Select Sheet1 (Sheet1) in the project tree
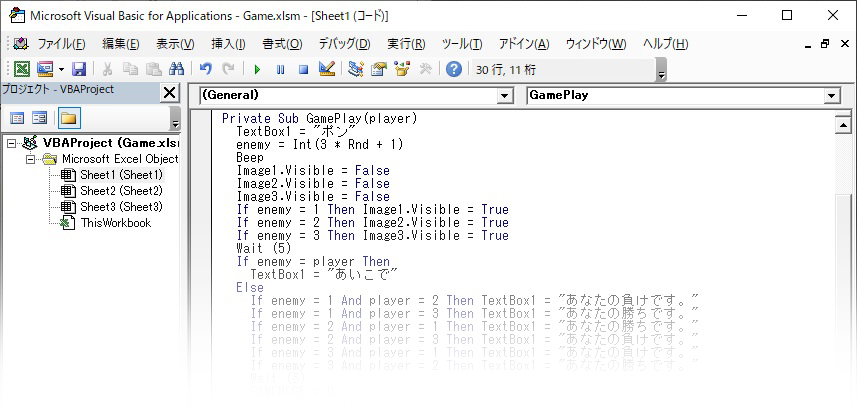 click(121, 175)
